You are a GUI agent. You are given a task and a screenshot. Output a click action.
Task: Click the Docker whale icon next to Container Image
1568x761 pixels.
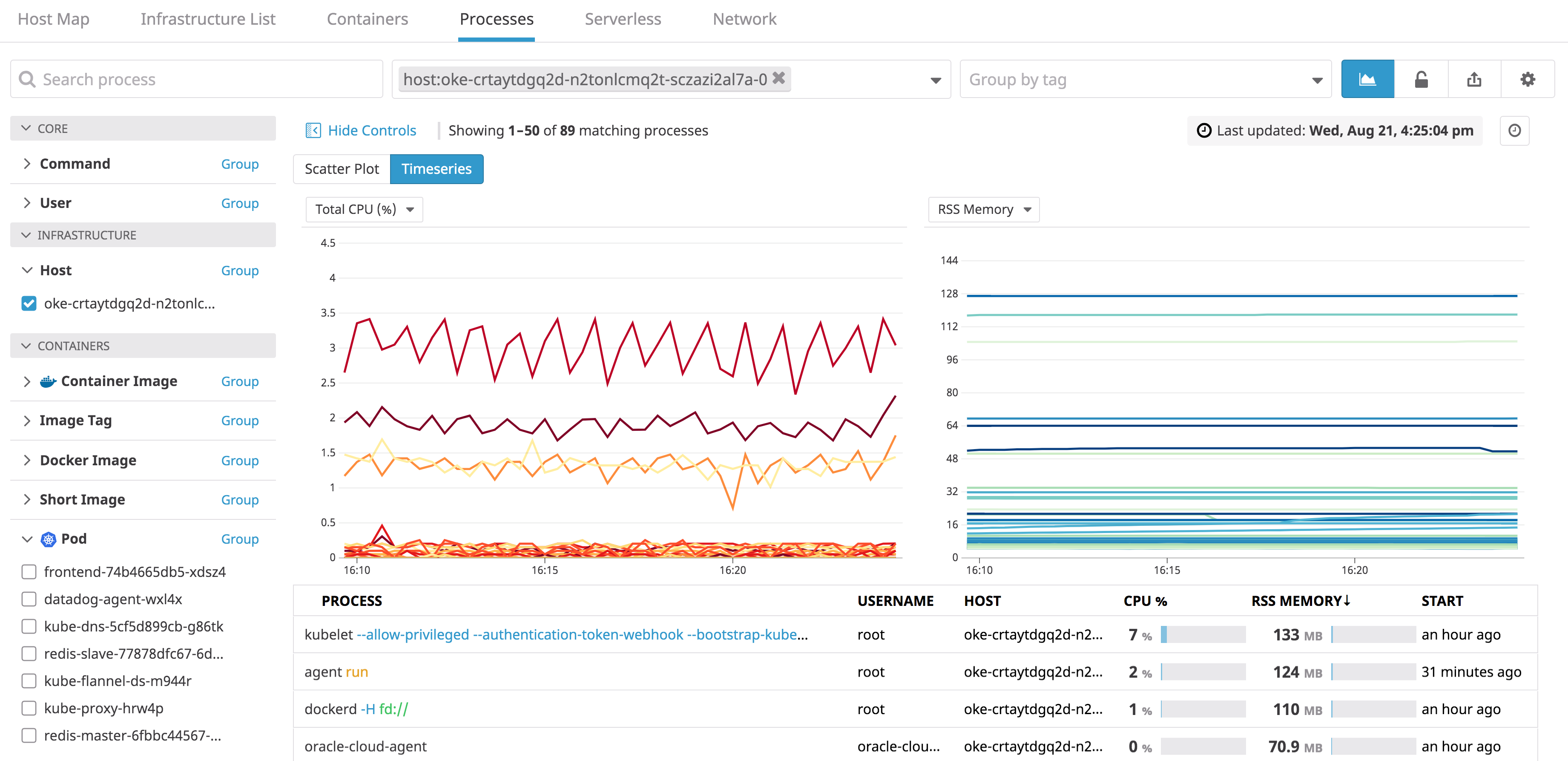47,380
